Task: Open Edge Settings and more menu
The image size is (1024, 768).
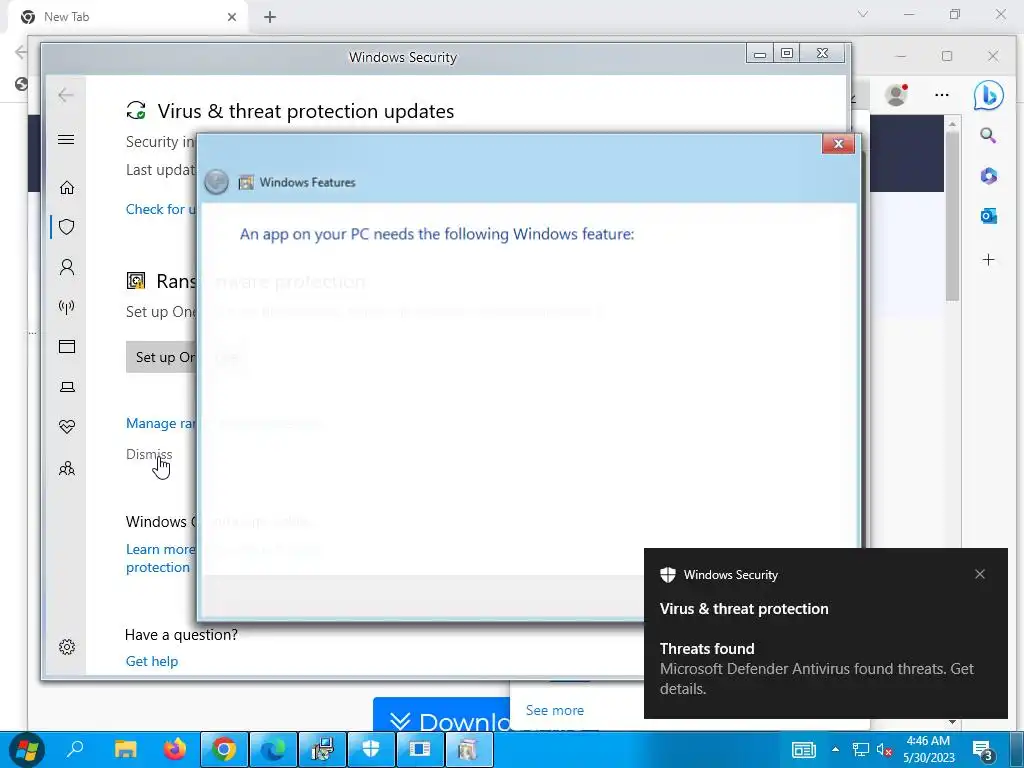Action: point(941,95)
